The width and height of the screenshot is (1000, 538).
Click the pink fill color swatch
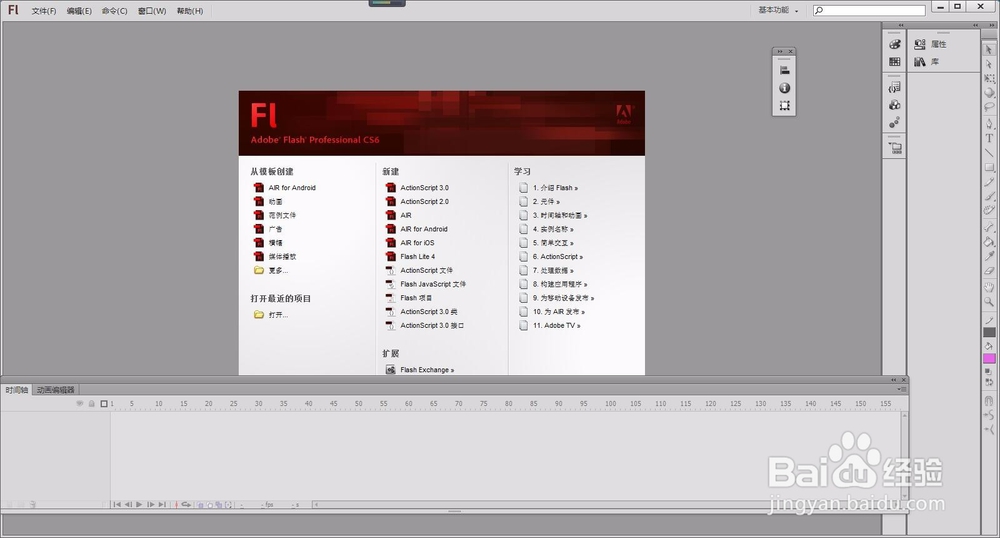click(989, 359)
